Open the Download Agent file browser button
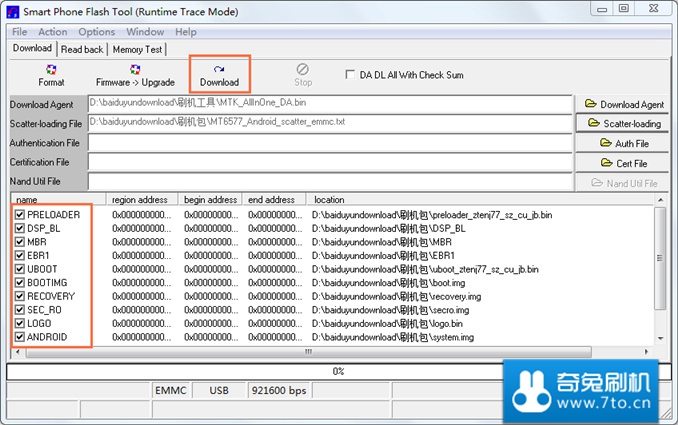This screenshot has height=425, width=678. click(623, 104)
